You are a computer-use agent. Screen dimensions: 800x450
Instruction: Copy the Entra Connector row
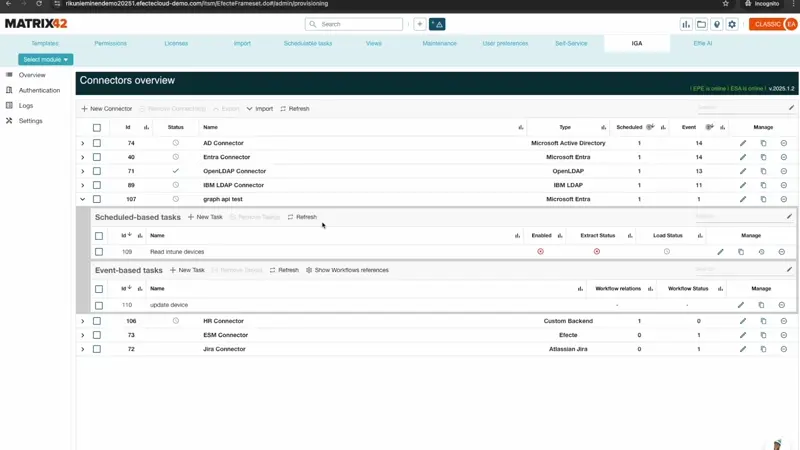pos(763,157)
